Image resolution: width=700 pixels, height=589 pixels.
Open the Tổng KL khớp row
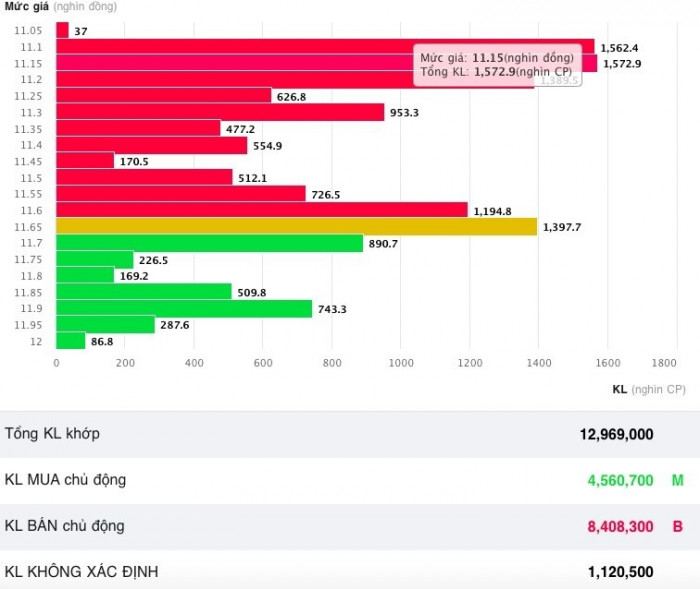coord(350,434)
